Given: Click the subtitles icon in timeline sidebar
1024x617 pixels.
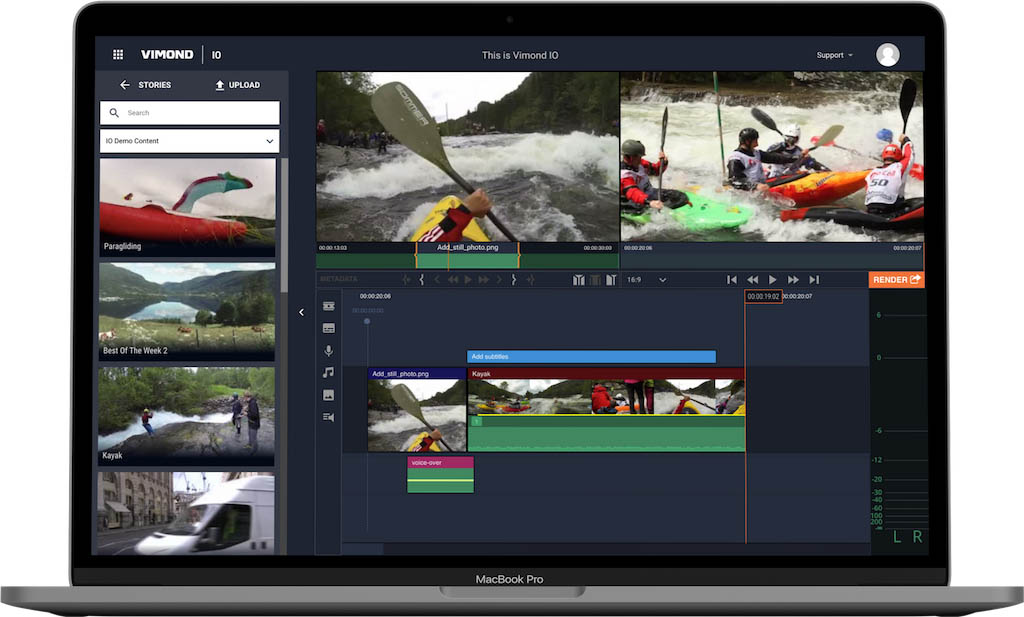Looking at the screenshot, I should coord(328,328).
